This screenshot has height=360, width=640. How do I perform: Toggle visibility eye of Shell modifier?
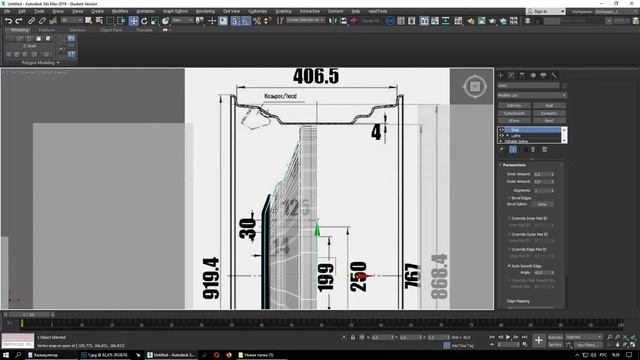502,130
